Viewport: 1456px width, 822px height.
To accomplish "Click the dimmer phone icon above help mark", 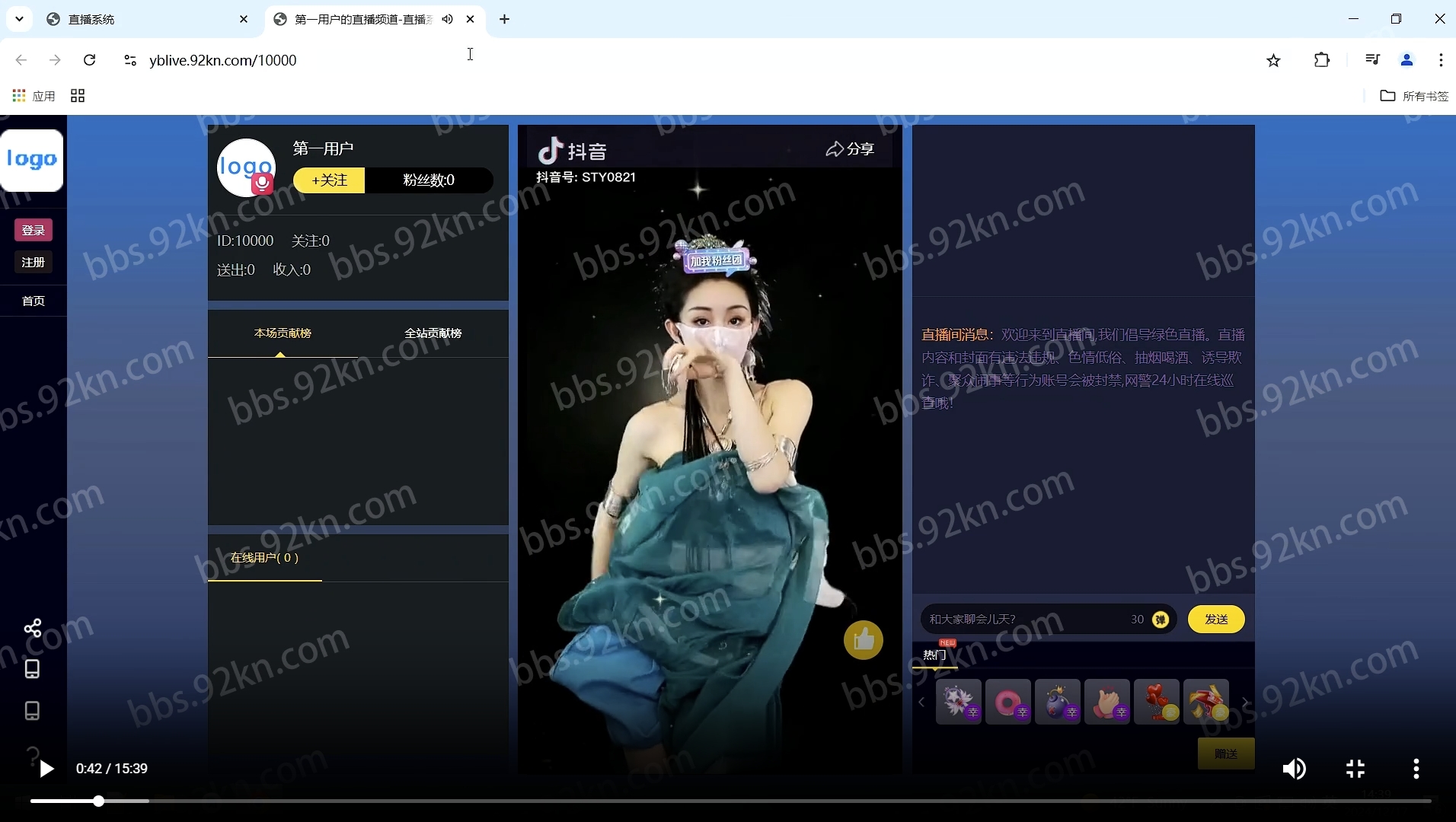I will (32, 711).
